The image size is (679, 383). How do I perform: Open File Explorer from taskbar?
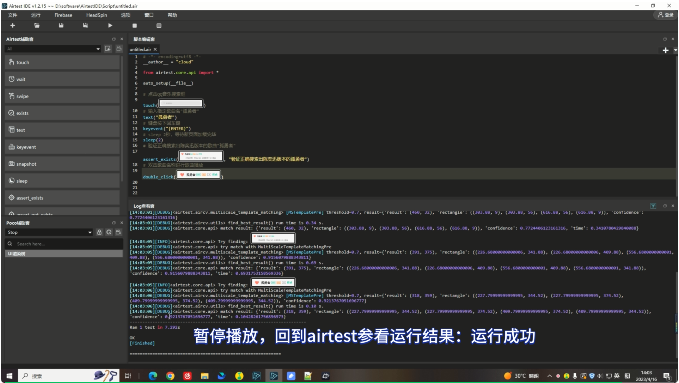pyautogui.click(x=204, y=376)
